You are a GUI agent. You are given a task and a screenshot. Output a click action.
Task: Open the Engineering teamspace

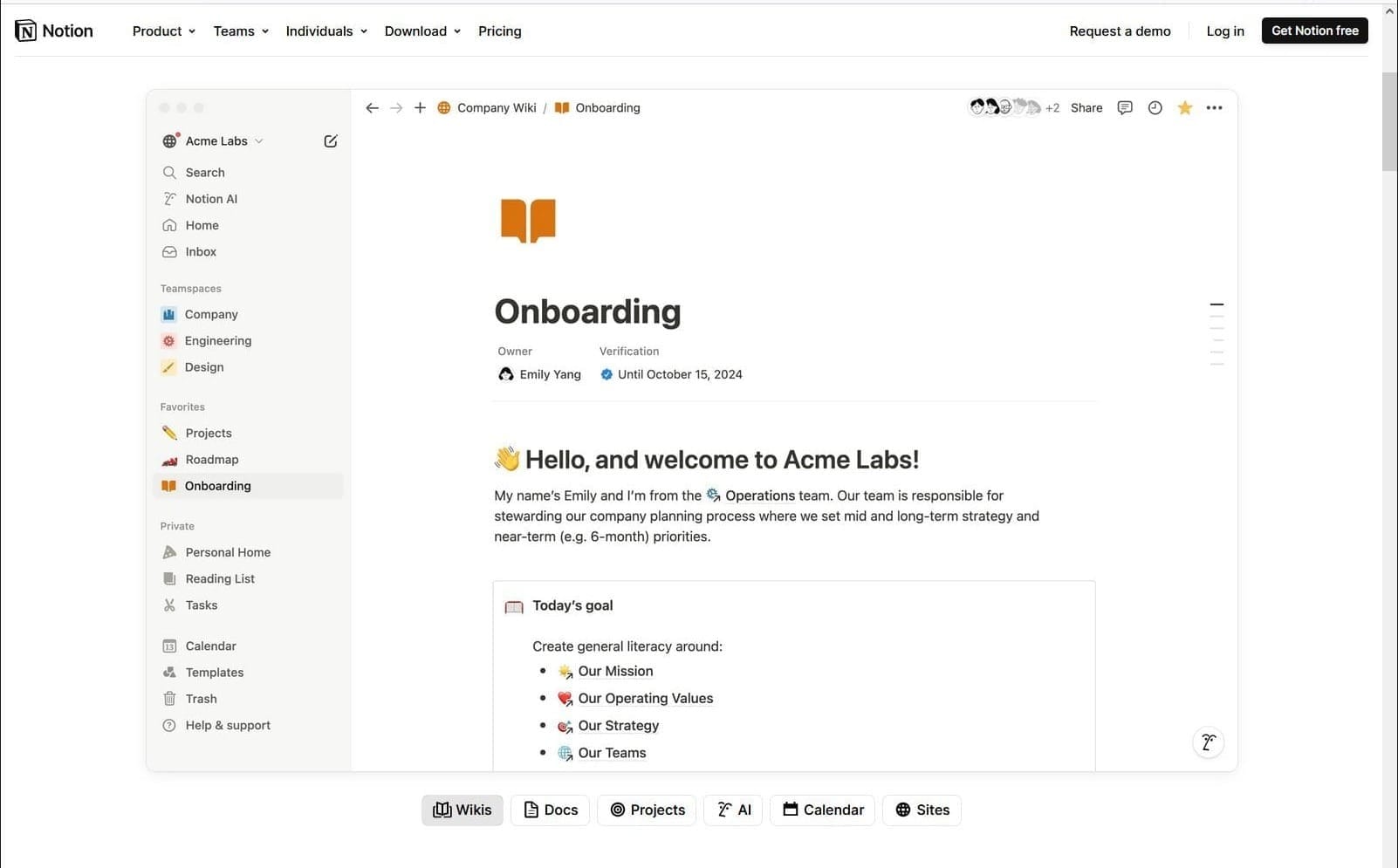[x=249, y=340]
